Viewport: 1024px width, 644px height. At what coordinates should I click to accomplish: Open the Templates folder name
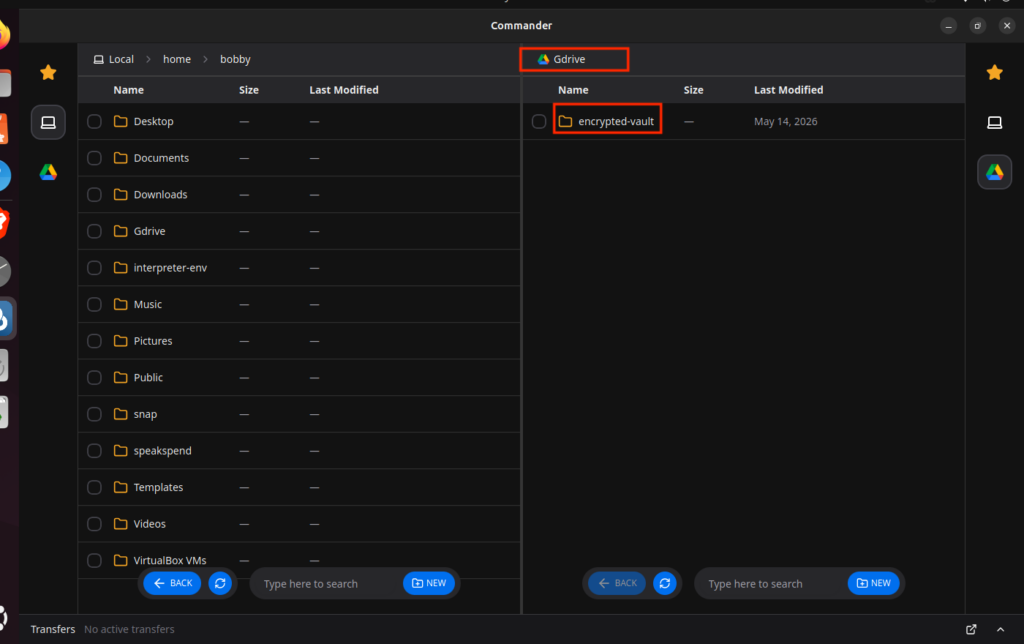pyautogui.click(x=159, y=487)
